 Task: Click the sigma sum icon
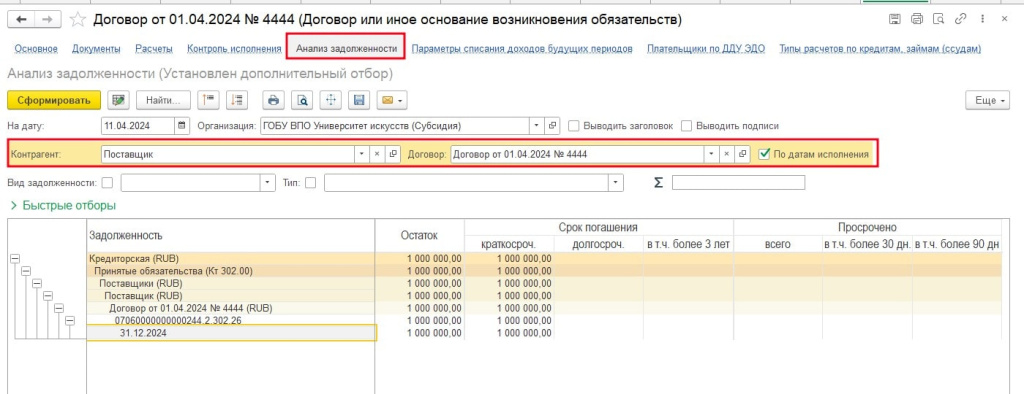[658, 183]
